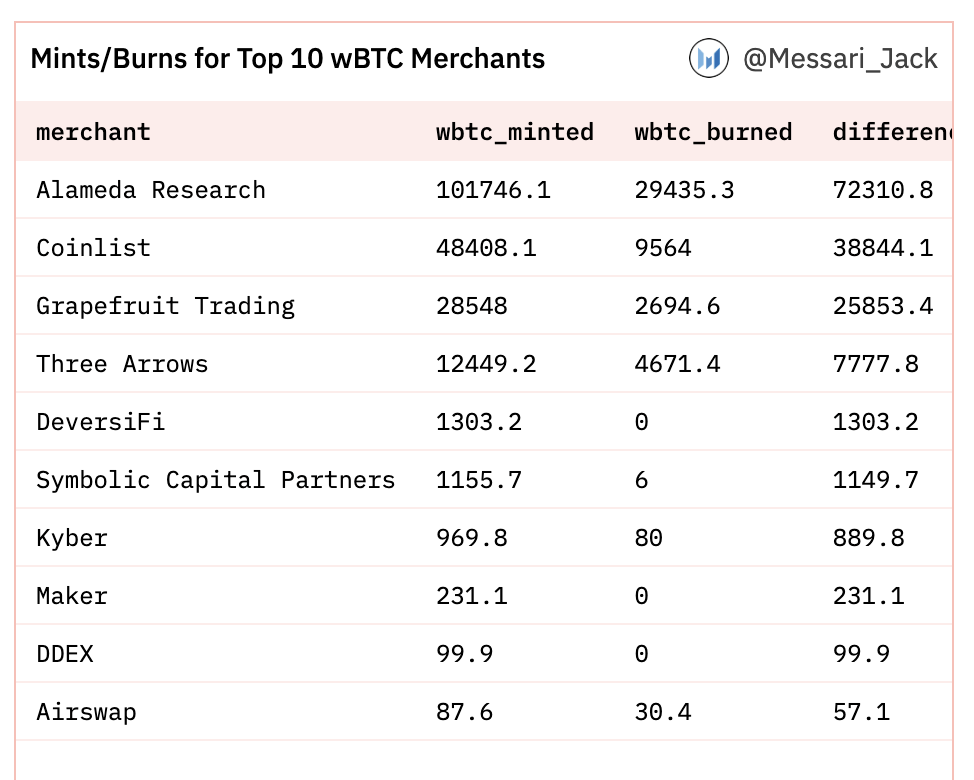This screenshot has height=780, width=974.
Task: Select Airswap's burned value 30.4
Action: point(663,712)
